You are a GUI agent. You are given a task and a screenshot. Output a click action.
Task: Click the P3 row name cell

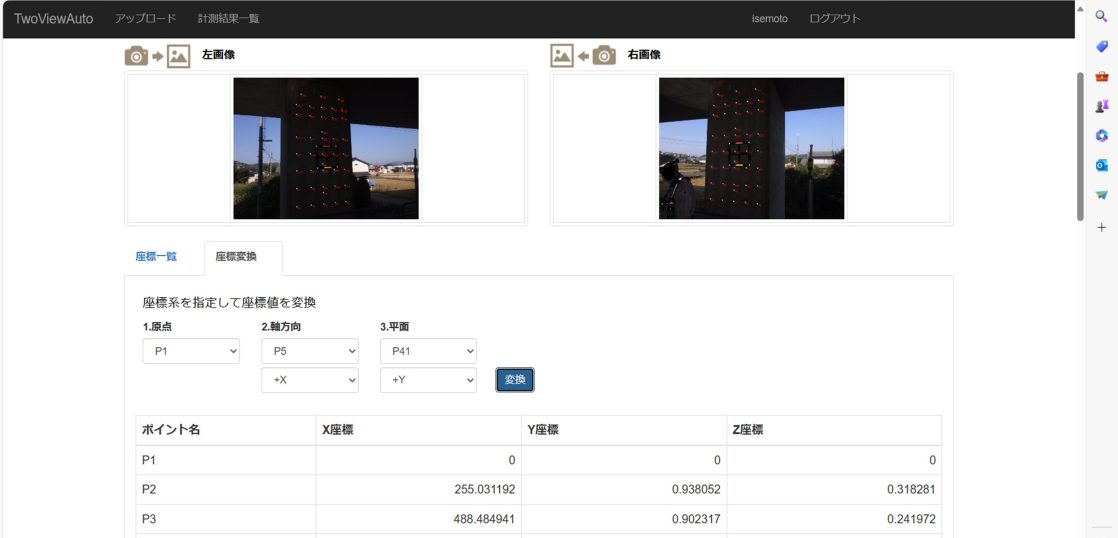[225, 519]
